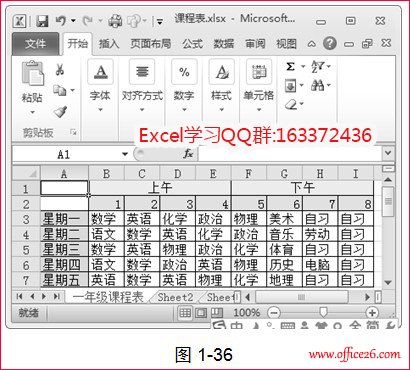
Task: Open the 文件 tab
Action: [x=35, y=44]
